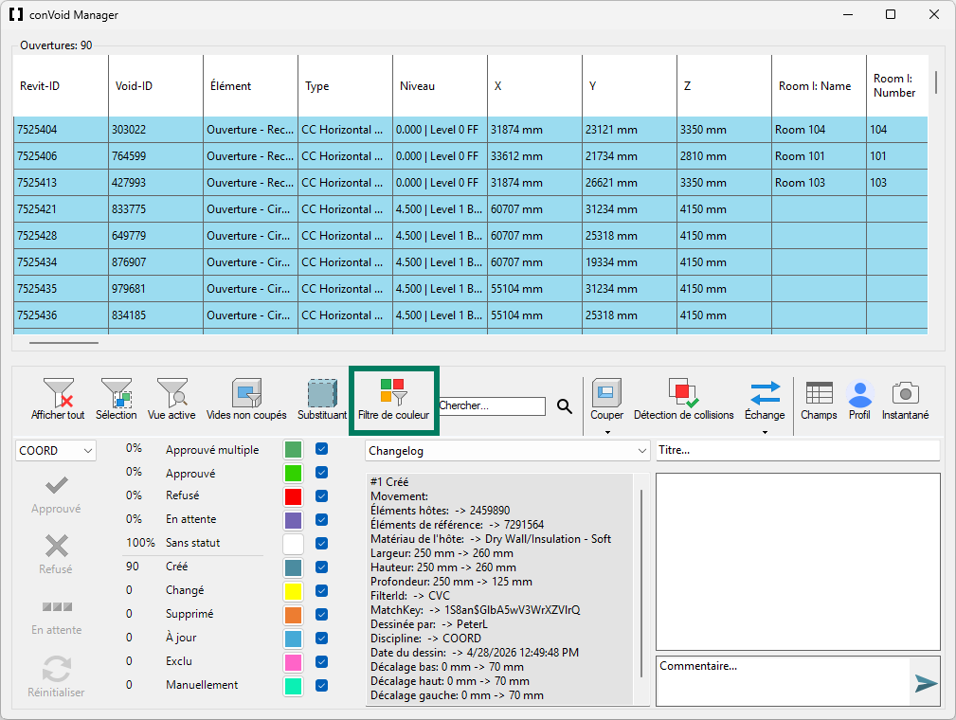Click the conVoid Manager title icon
Viewport: 956px width, 720px height.
point(16,15)
